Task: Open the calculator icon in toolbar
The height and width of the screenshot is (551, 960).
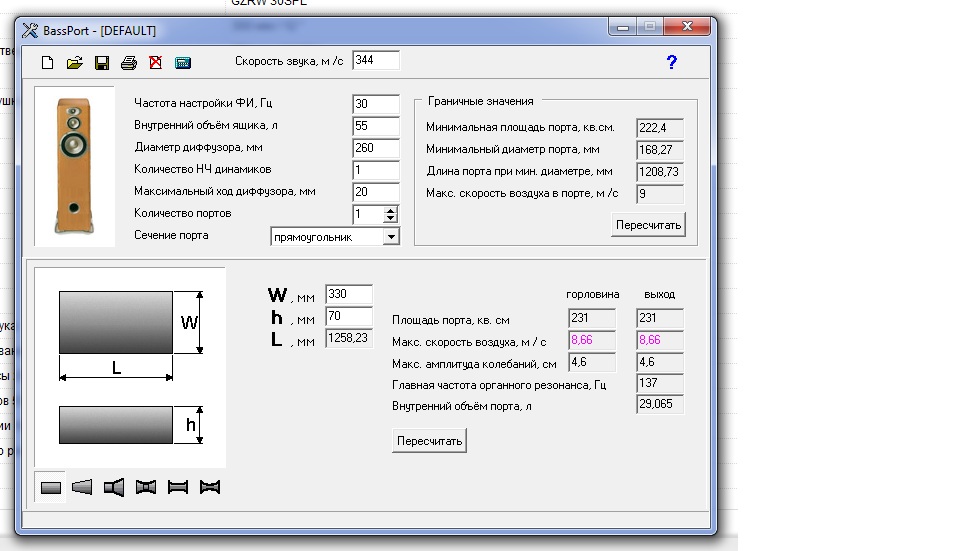Action: [182, 62]
